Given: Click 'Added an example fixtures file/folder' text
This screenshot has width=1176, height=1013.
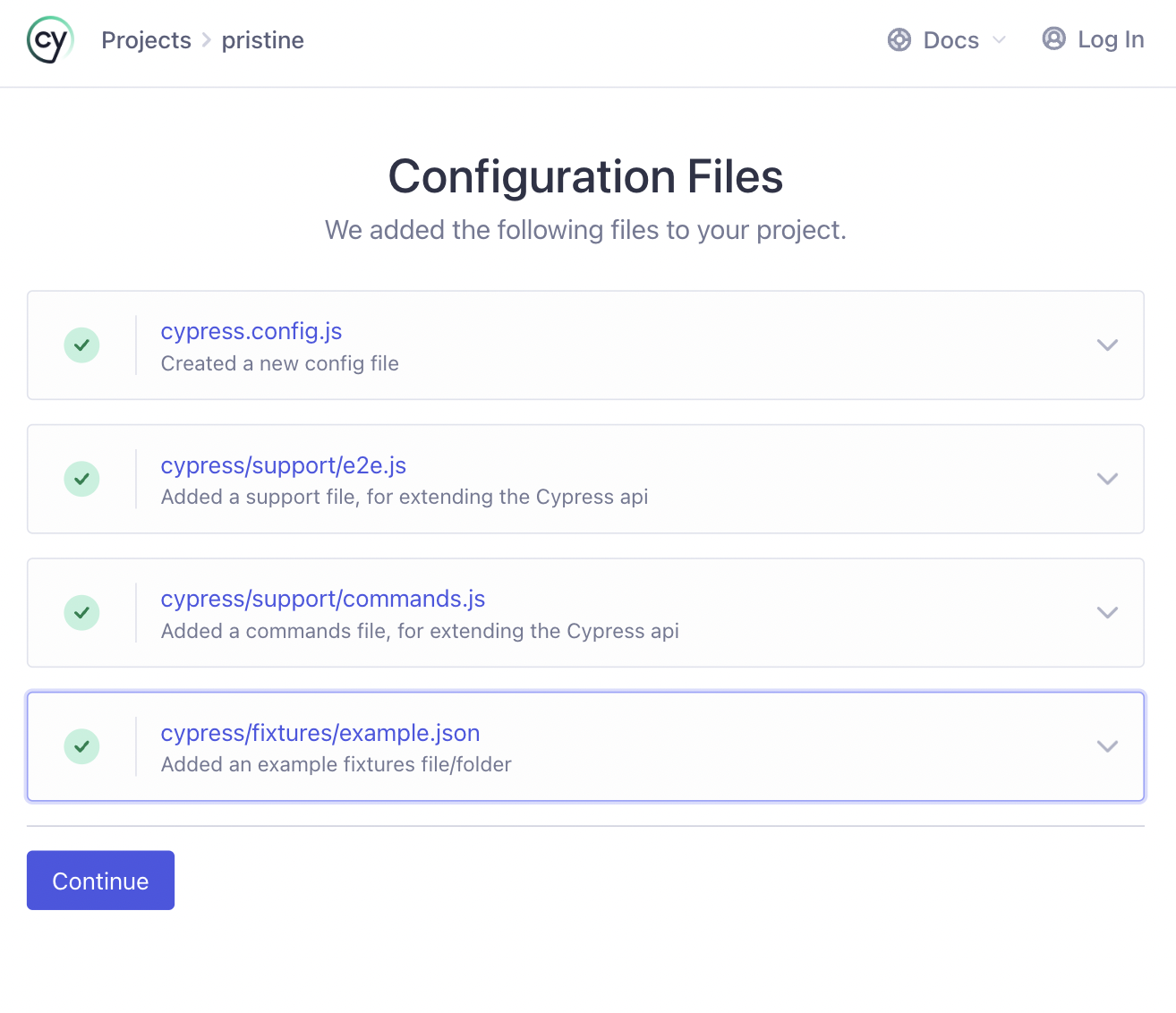Looking at the screenshot, I should point(337,764).
